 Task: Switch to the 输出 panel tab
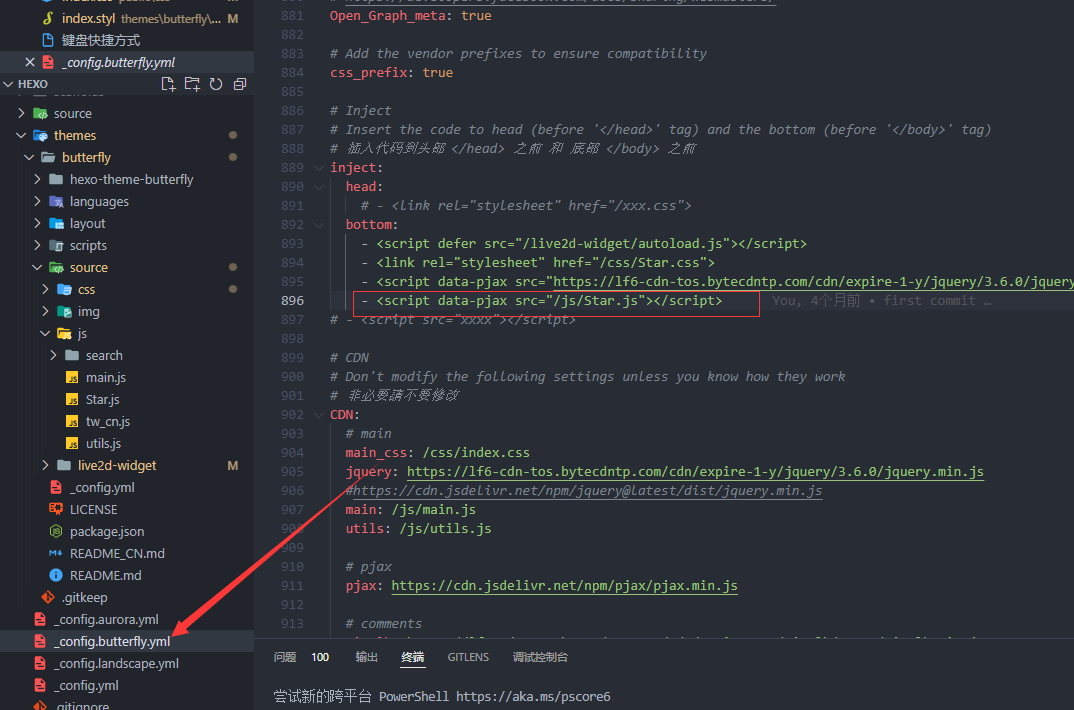coord(366,657)
